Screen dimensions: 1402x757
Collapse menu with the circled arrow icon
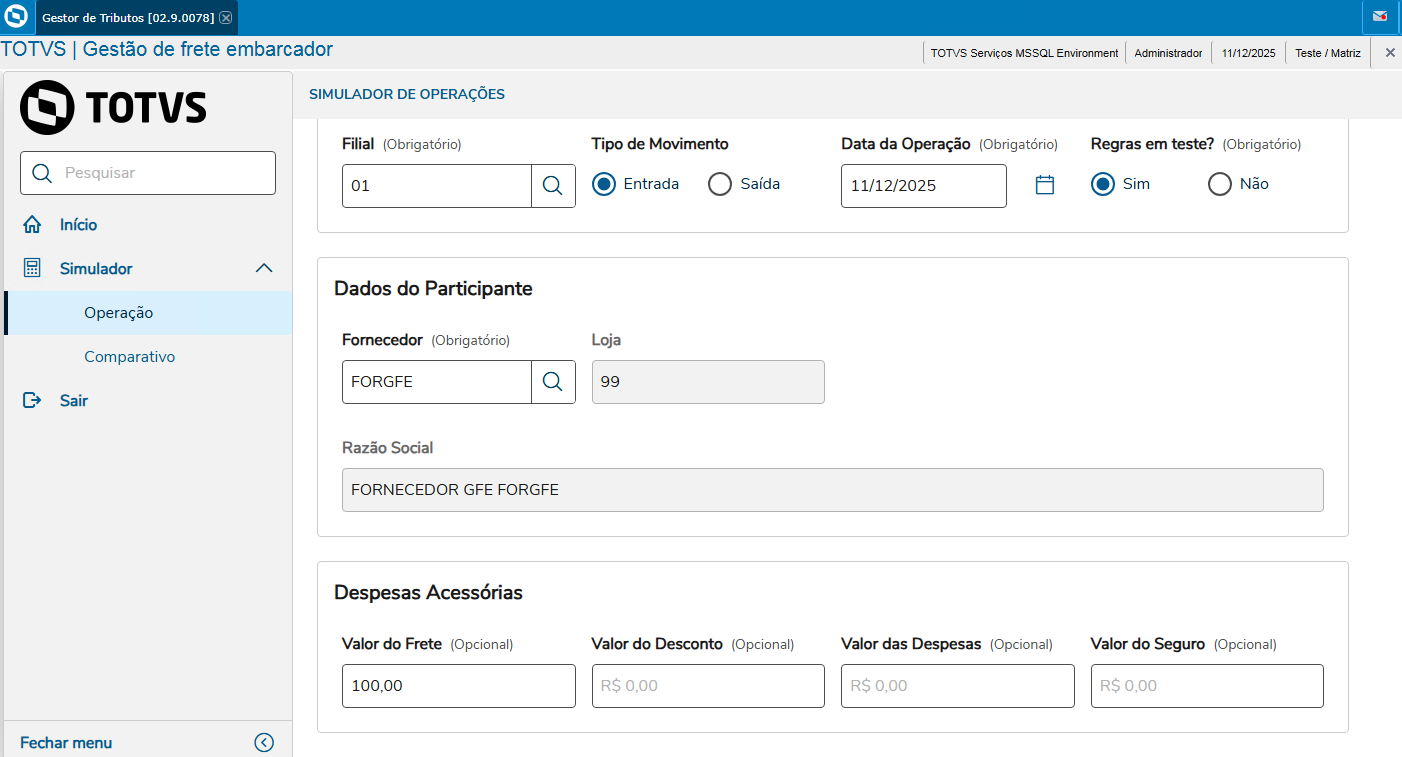click(x=264, y=742)
